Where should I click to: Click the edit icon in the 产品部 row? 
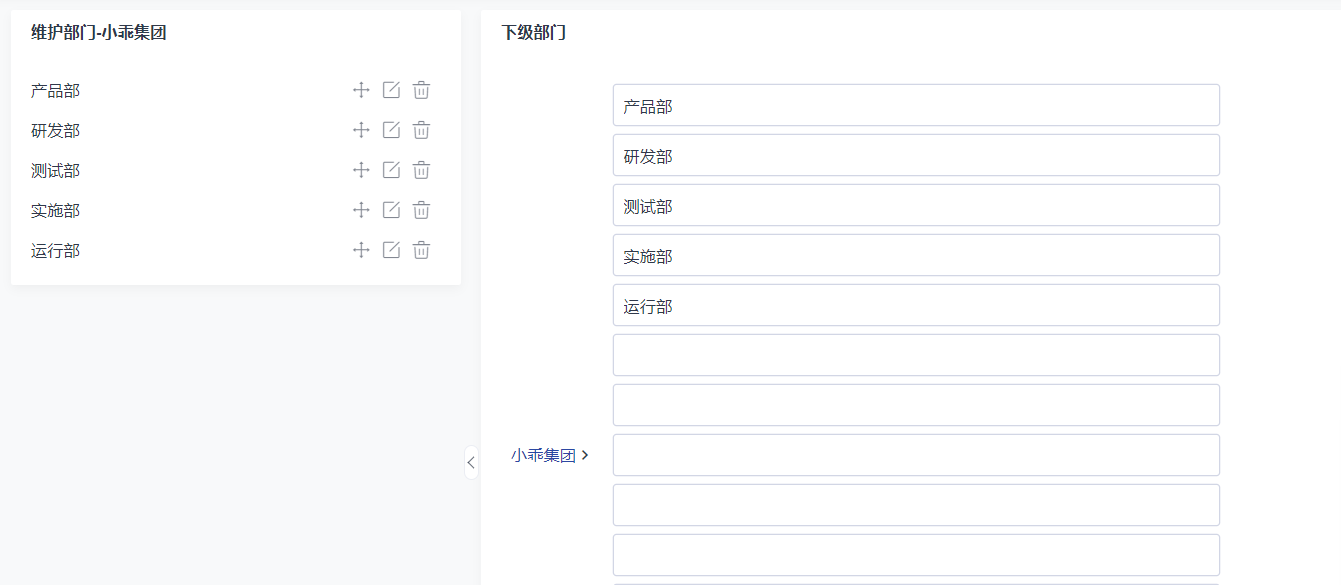pyautogui.click(x=391, y=89)
